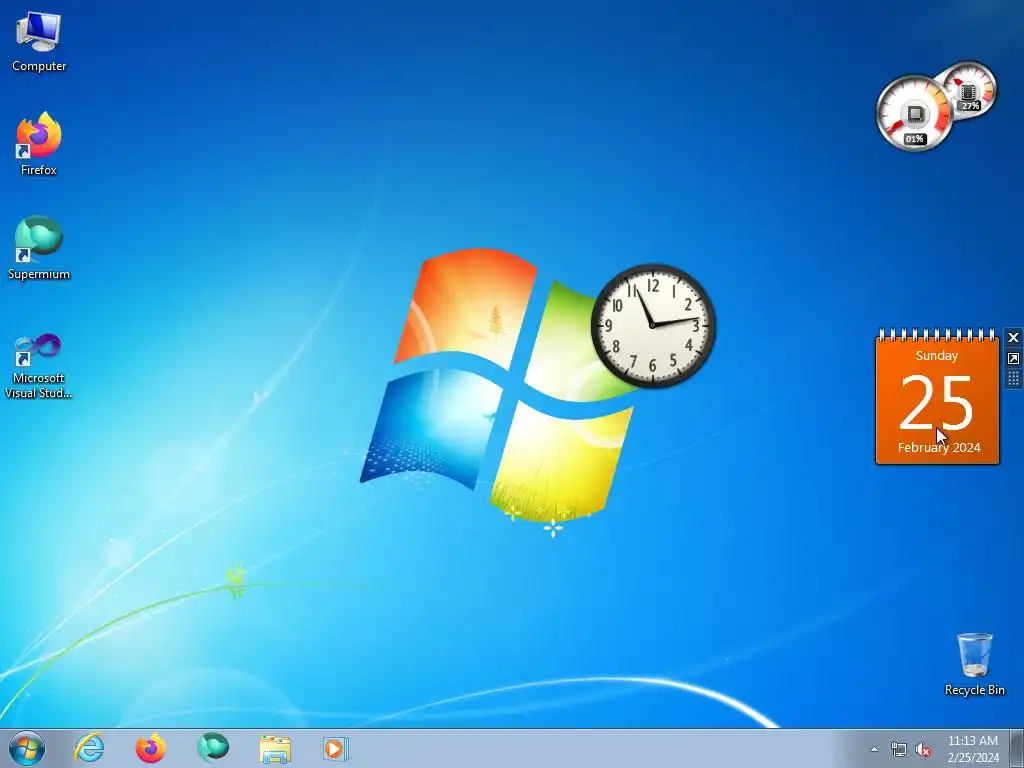Select the Microsoft Visual Studio desktop shortcut
This screenshot has height=768, width=1024.
tap(39, 366)
